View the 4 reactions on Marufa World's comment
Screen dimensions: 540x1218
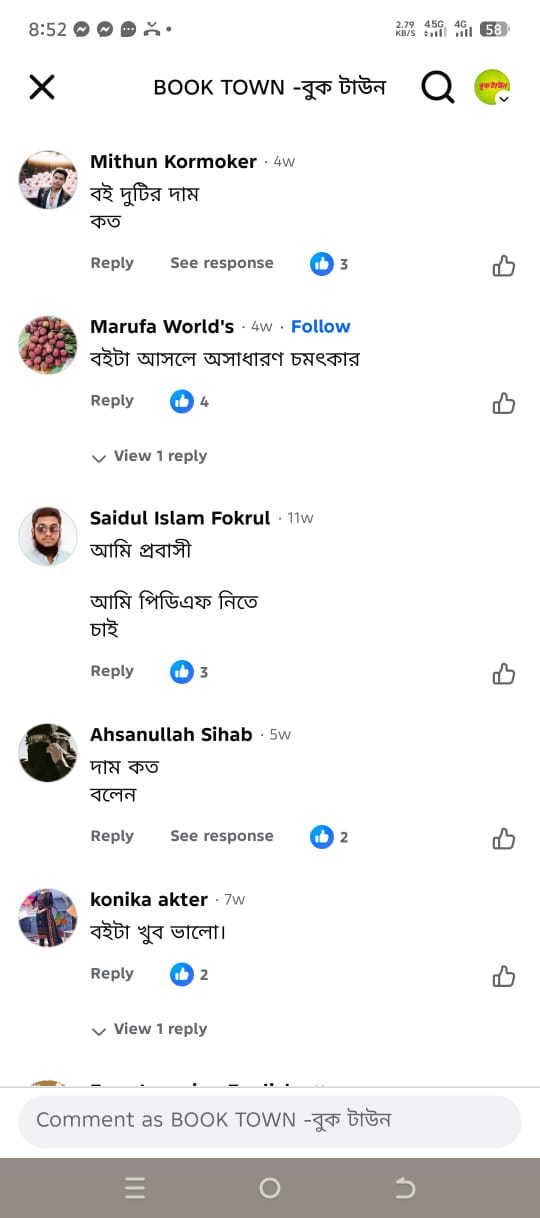190,402
